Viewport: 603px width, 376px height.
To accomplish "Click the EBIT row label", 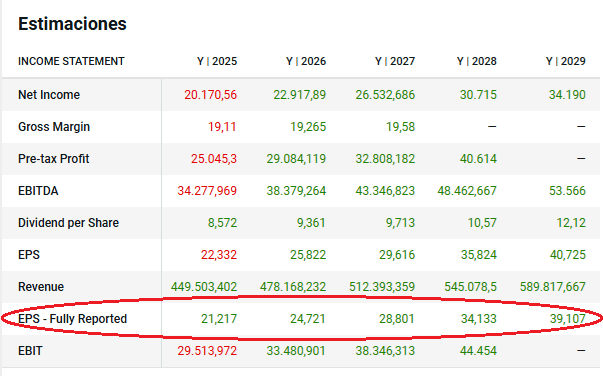I will coord(30,351).
